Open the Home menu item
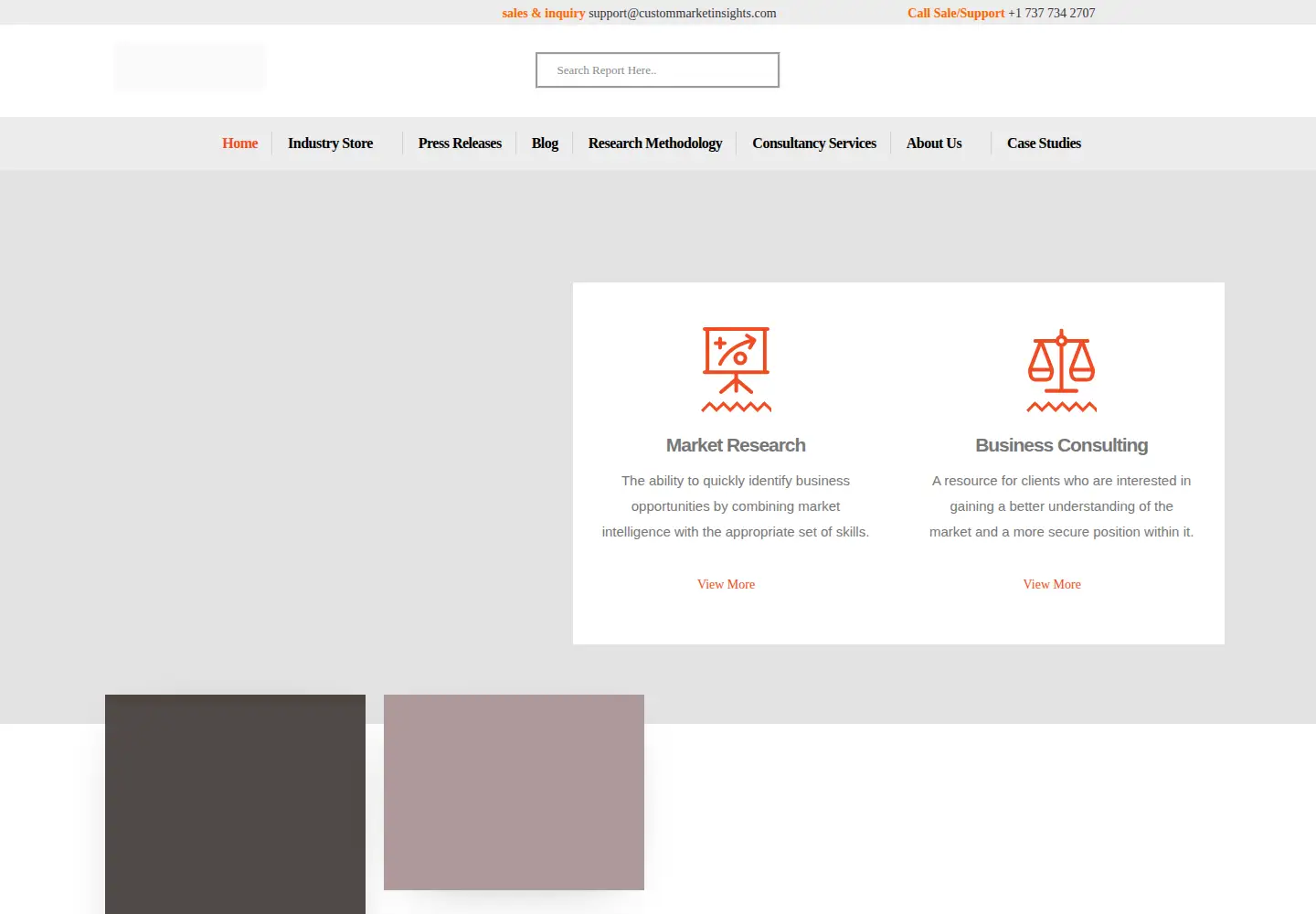This screenshot has width=1316, height=914. coord(240,143)
